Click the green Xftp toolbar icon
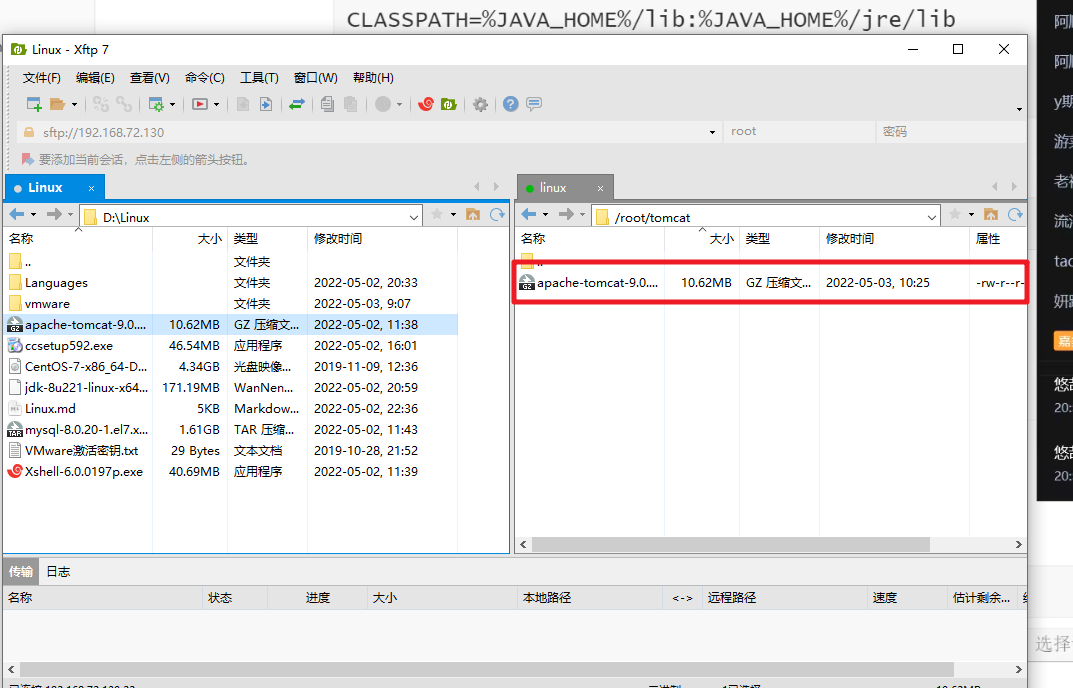 tap(449, 104)
